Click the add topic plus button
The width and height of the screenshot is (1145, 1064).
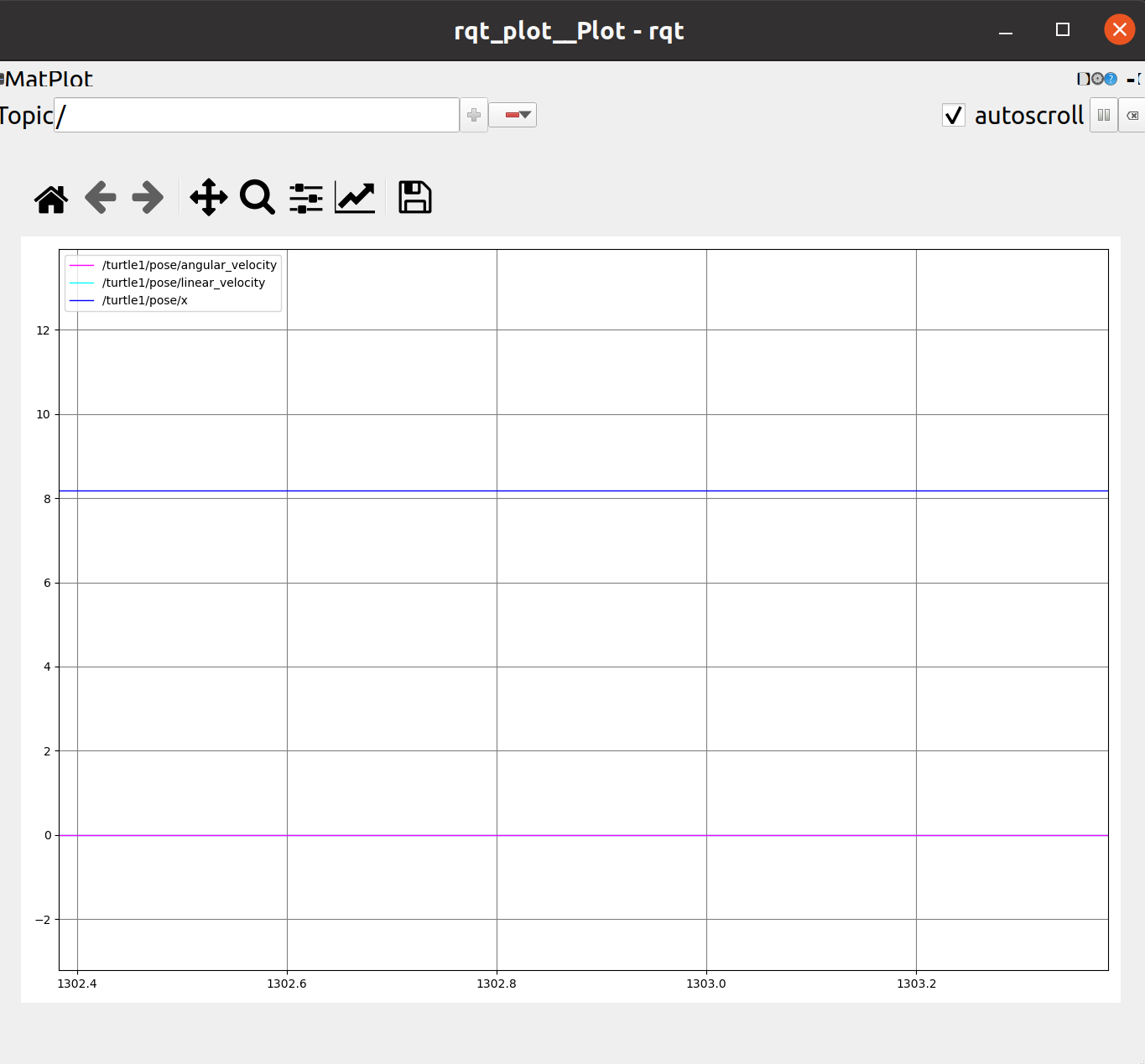click(x=474, y=115)
